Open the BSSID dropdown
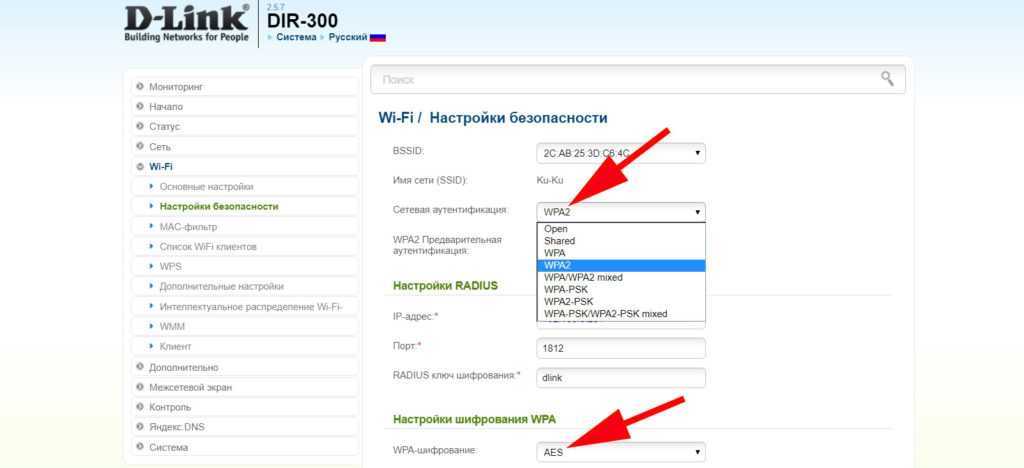 (620, 153)
